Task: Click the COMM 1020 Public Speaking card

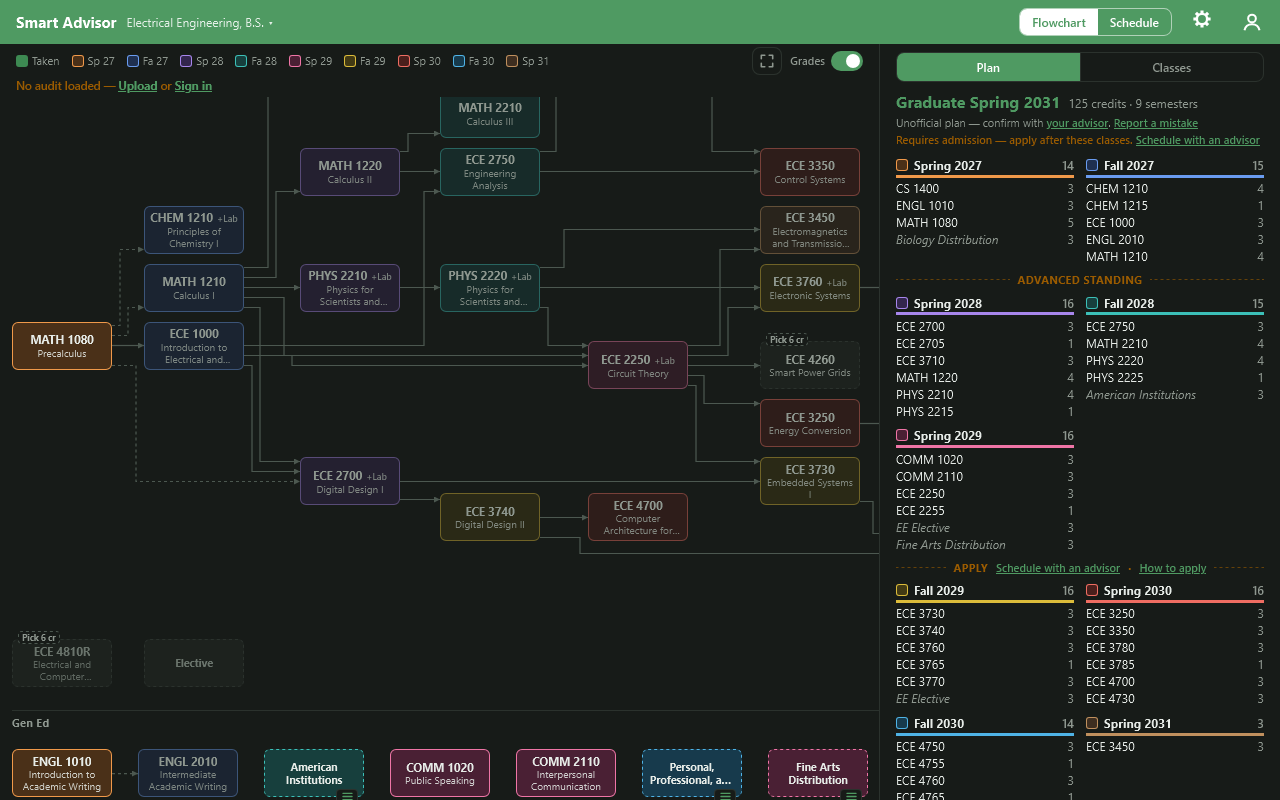Action: [440, 773]
